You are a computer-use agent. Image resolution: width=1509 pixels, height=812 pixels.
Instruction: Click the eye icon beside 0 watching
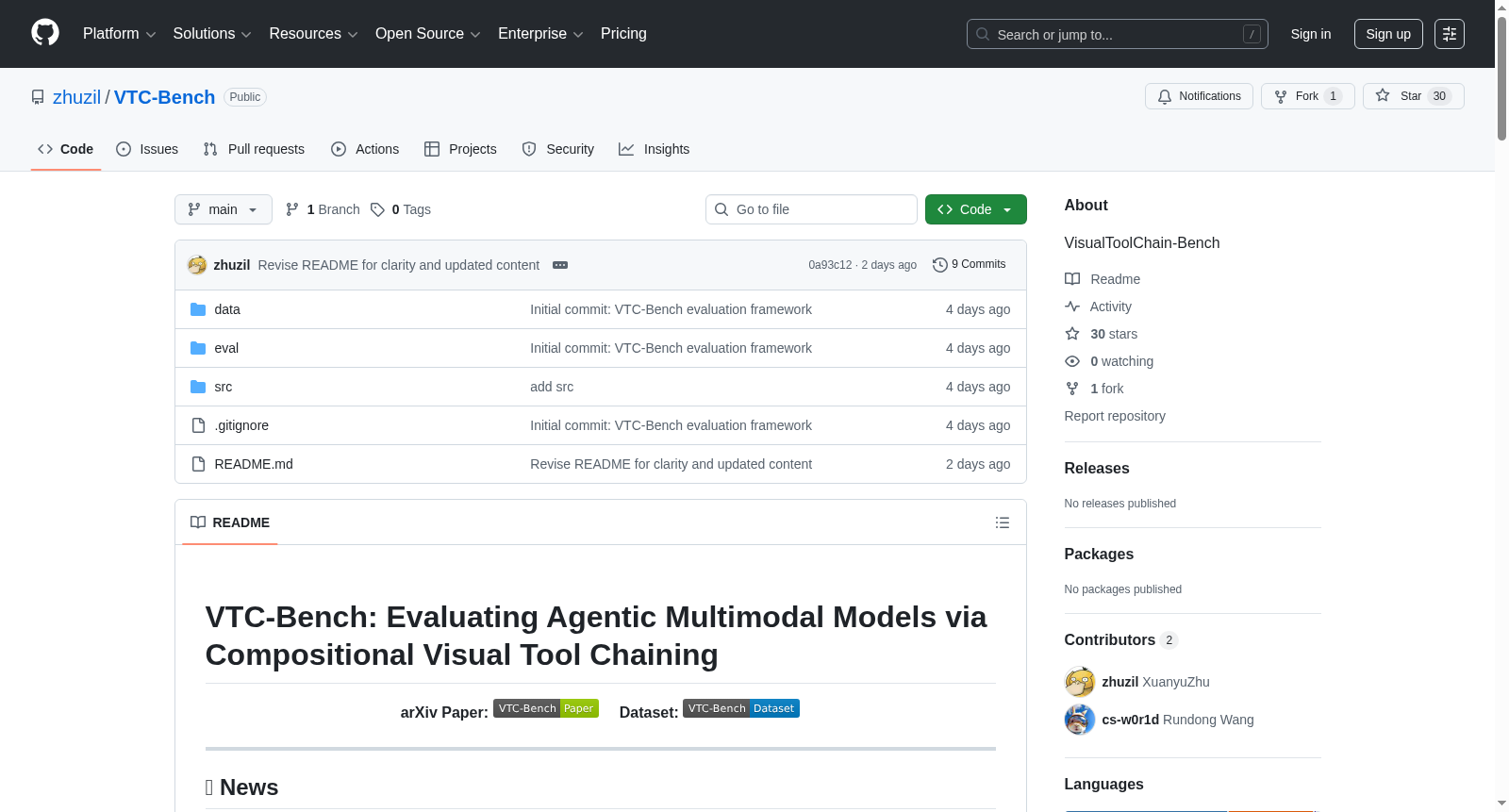[1072, 361]
